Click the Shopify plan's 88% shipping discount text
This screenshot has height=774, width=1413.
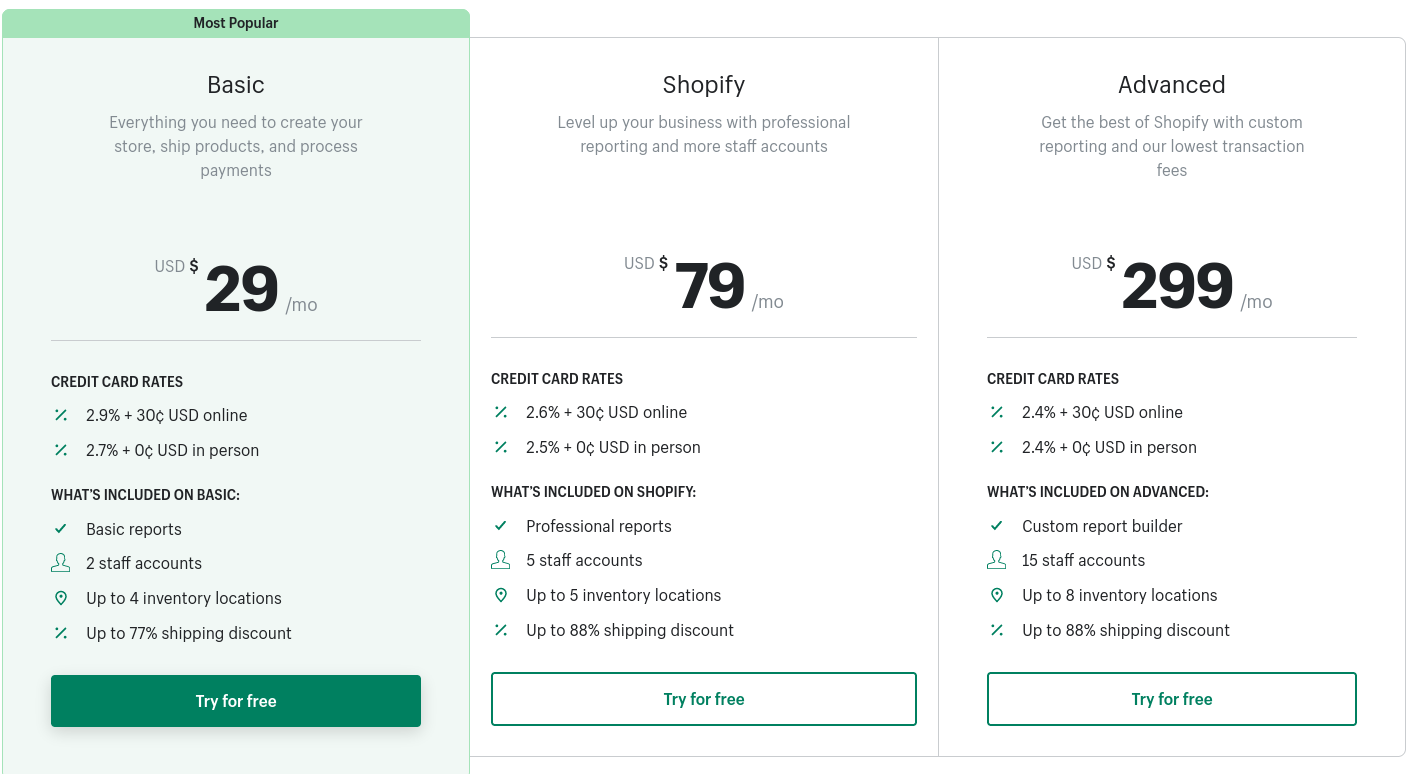(x=630, y=630)
